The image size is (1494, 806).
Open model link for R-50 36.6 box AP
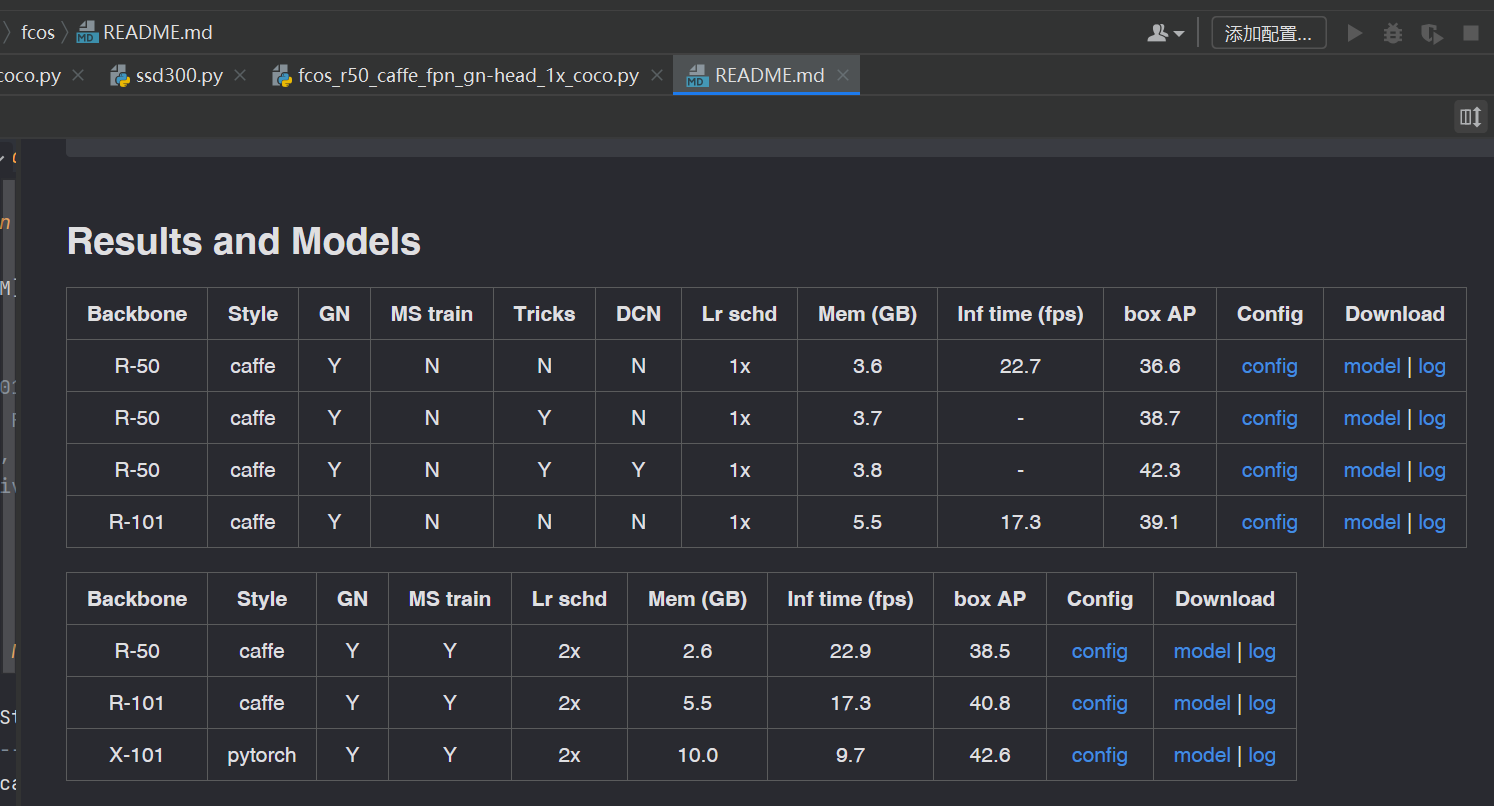pyautogui.click(x=1372, y=366)
